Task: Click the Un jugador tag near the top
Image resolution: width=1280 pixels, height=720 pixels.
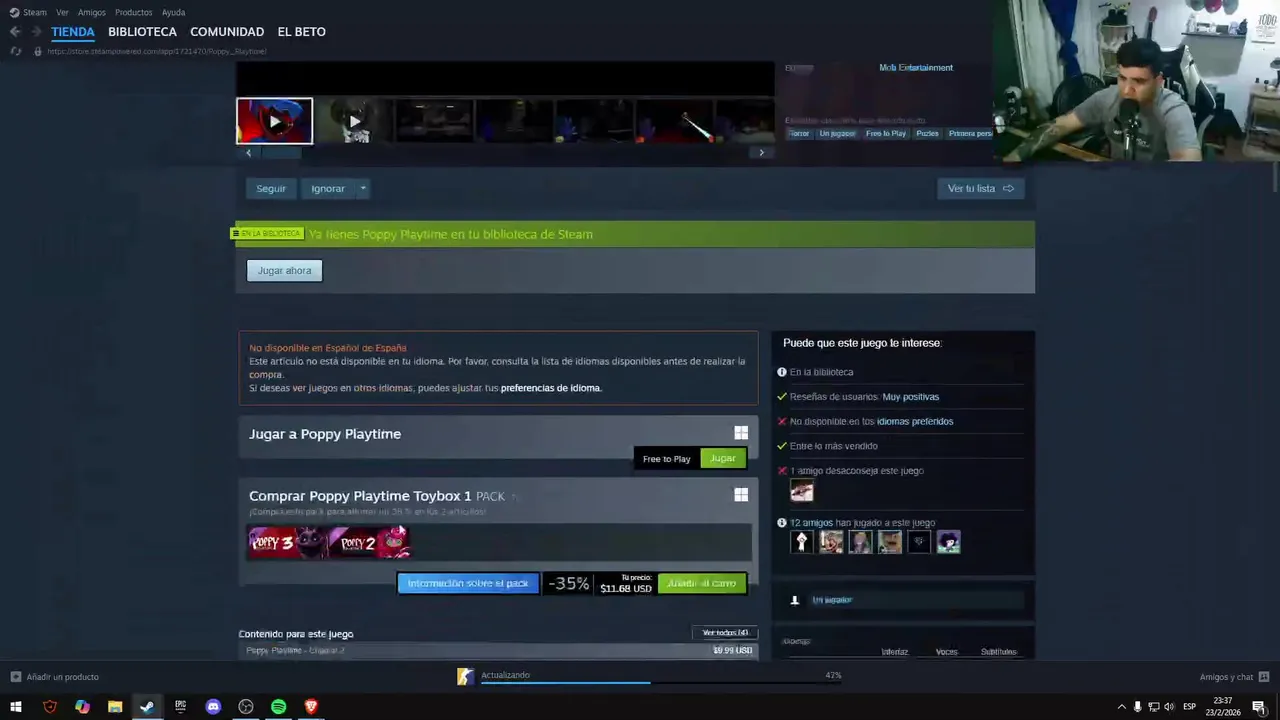Action: 837,134
